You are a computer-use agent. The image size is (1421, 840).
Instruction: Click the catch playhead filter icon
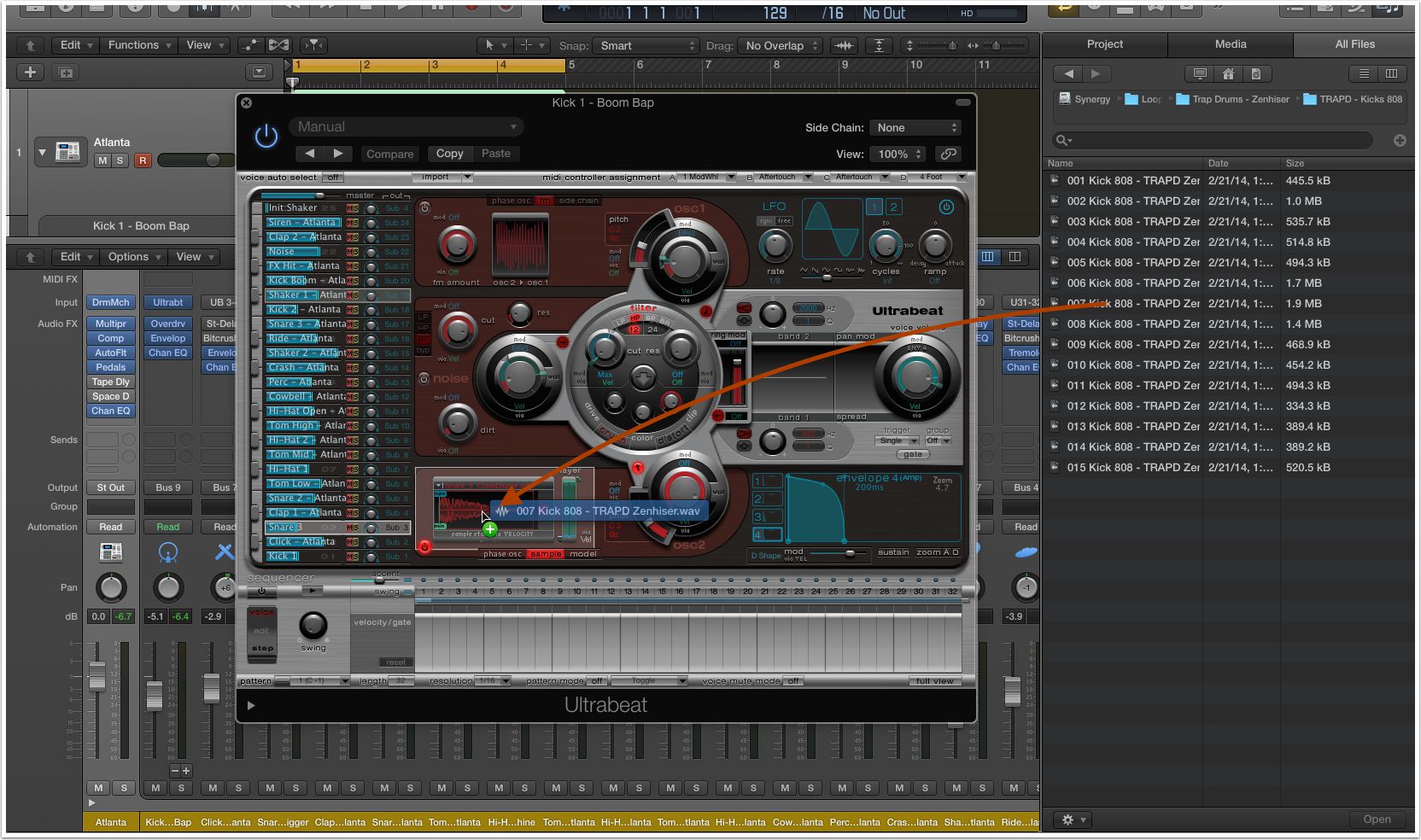tap(313, 45)
